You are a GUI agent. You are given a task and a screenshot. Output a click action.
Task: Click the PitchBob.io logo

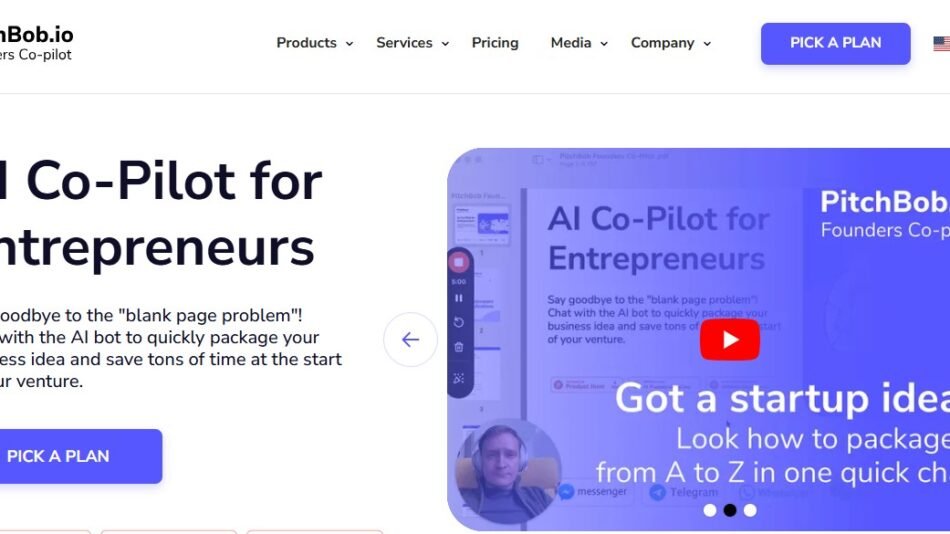click(36, 44)
